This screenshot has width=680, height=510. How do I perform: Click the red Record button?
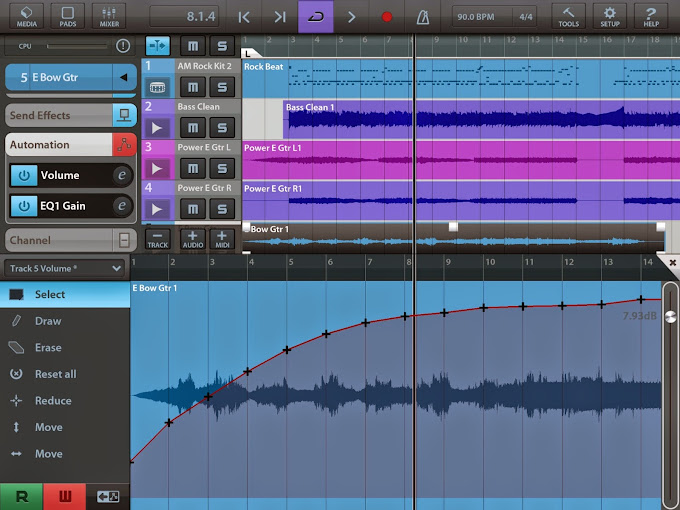[x=387, y=17]
